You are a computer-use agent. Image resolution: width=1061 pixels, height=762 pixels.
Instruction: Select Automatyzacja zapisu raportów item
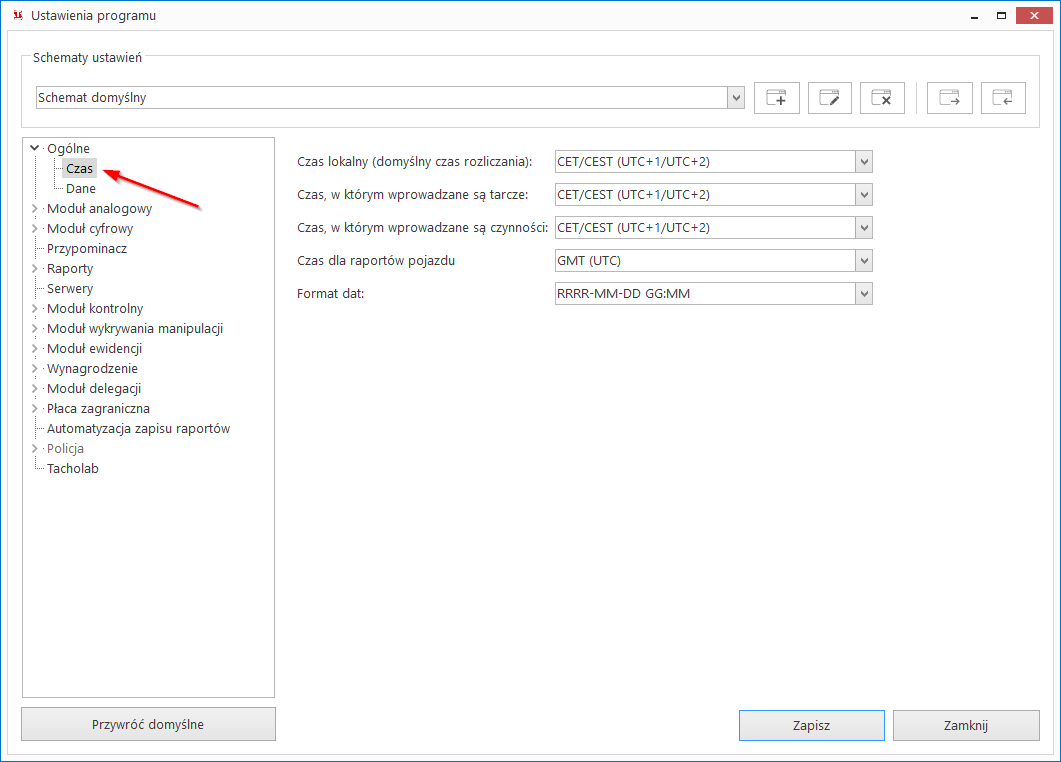coord(138,428)
